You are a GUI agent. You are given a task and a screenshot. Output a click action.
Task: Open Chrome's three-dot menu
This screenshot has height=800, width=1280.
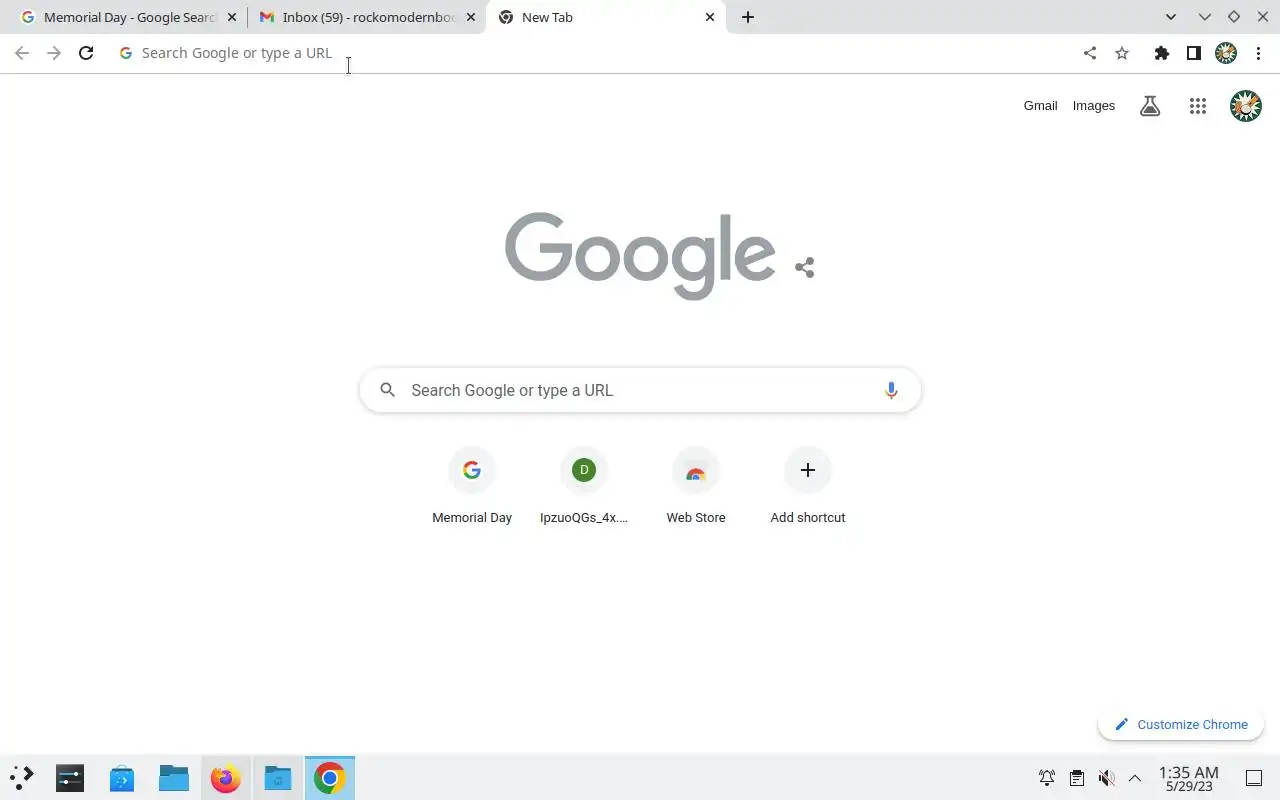click(1258, 53)
